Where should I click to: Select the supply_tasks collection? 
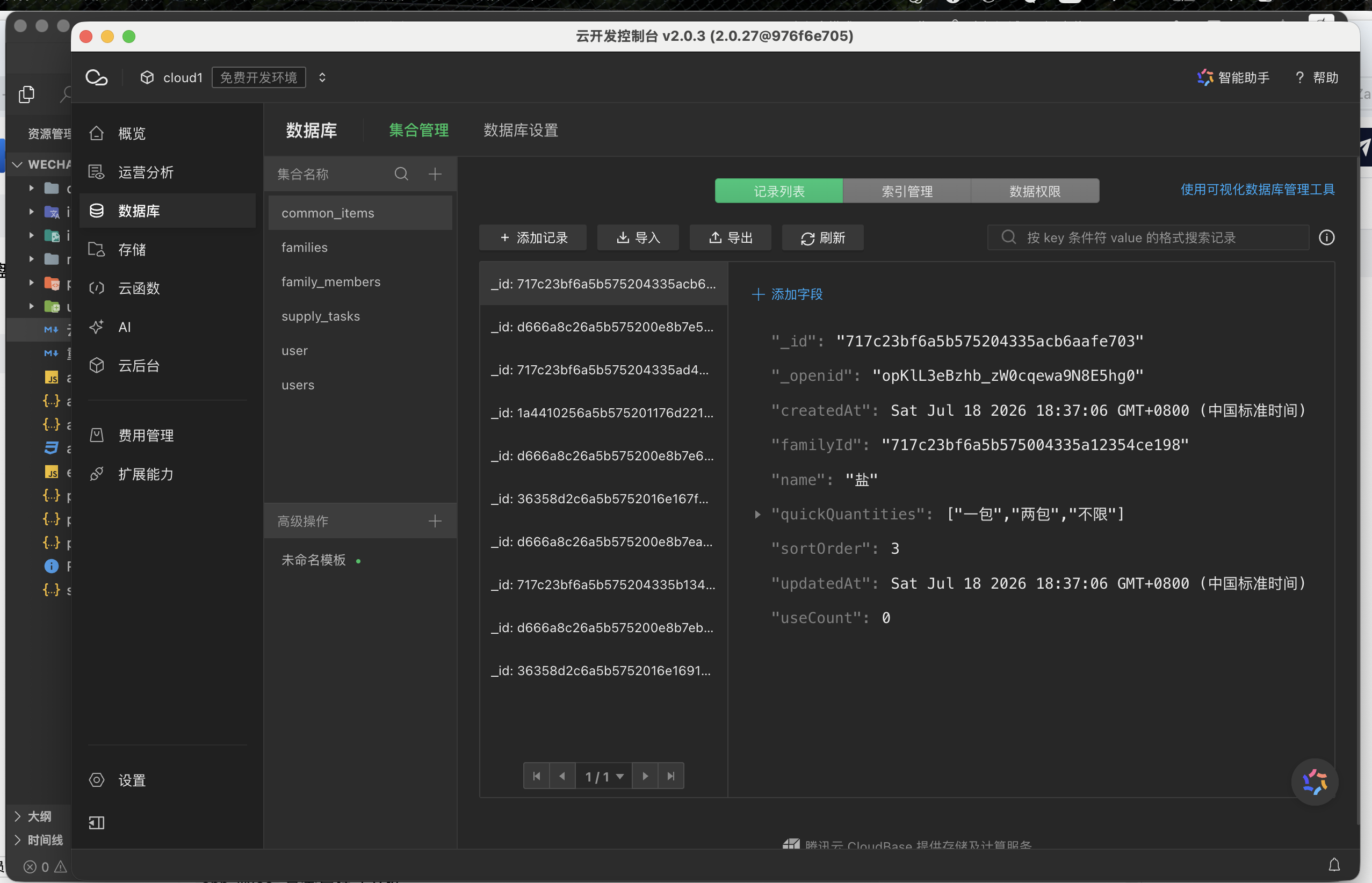(x=360, y=316)
